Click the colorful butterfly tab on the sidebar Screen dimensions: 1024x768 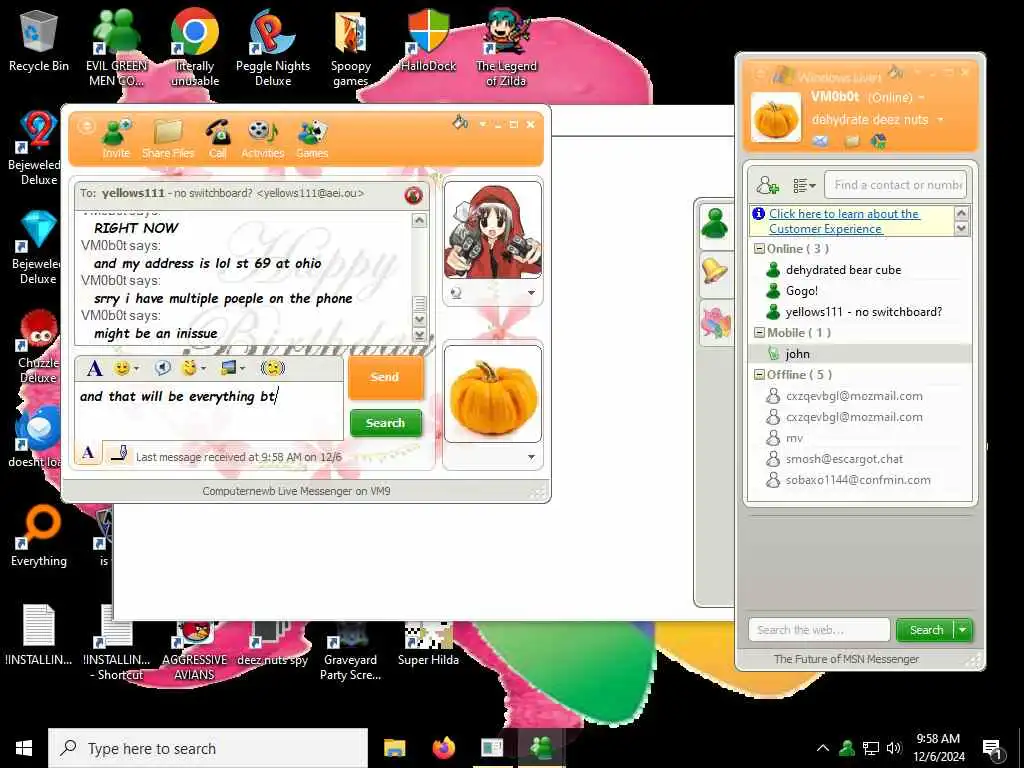pos(715,323)
